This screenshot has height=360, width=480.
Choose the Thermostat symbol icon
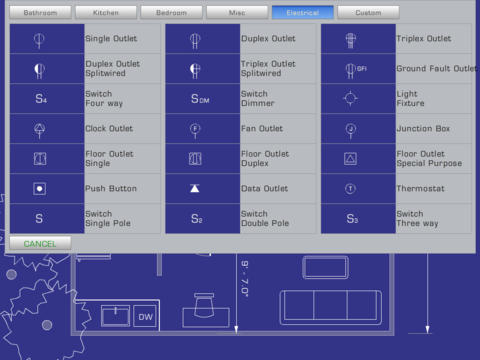350,189
